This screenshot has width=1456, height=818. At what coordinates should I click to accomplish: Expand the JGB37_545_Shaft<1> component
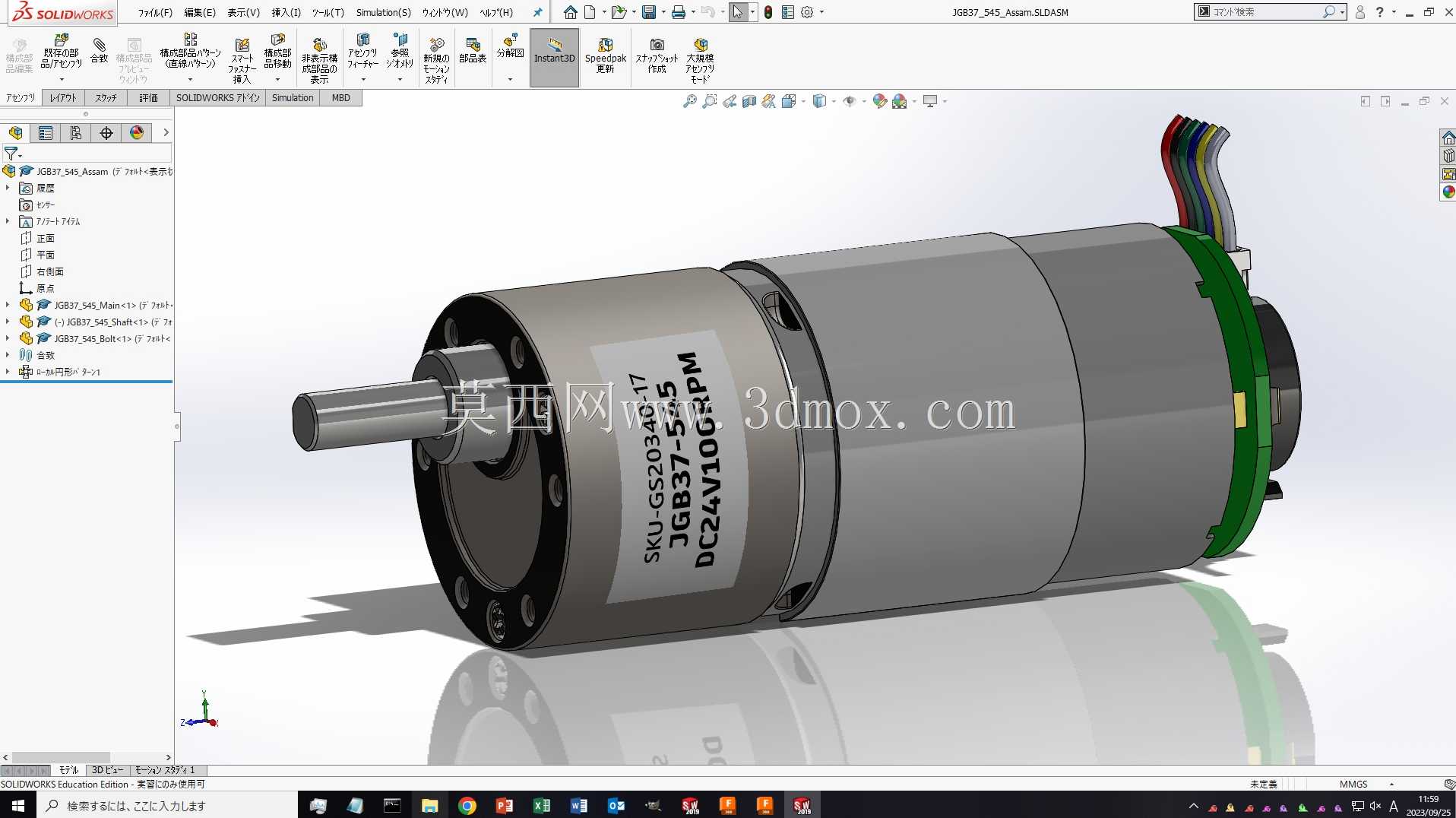(8, 322)
